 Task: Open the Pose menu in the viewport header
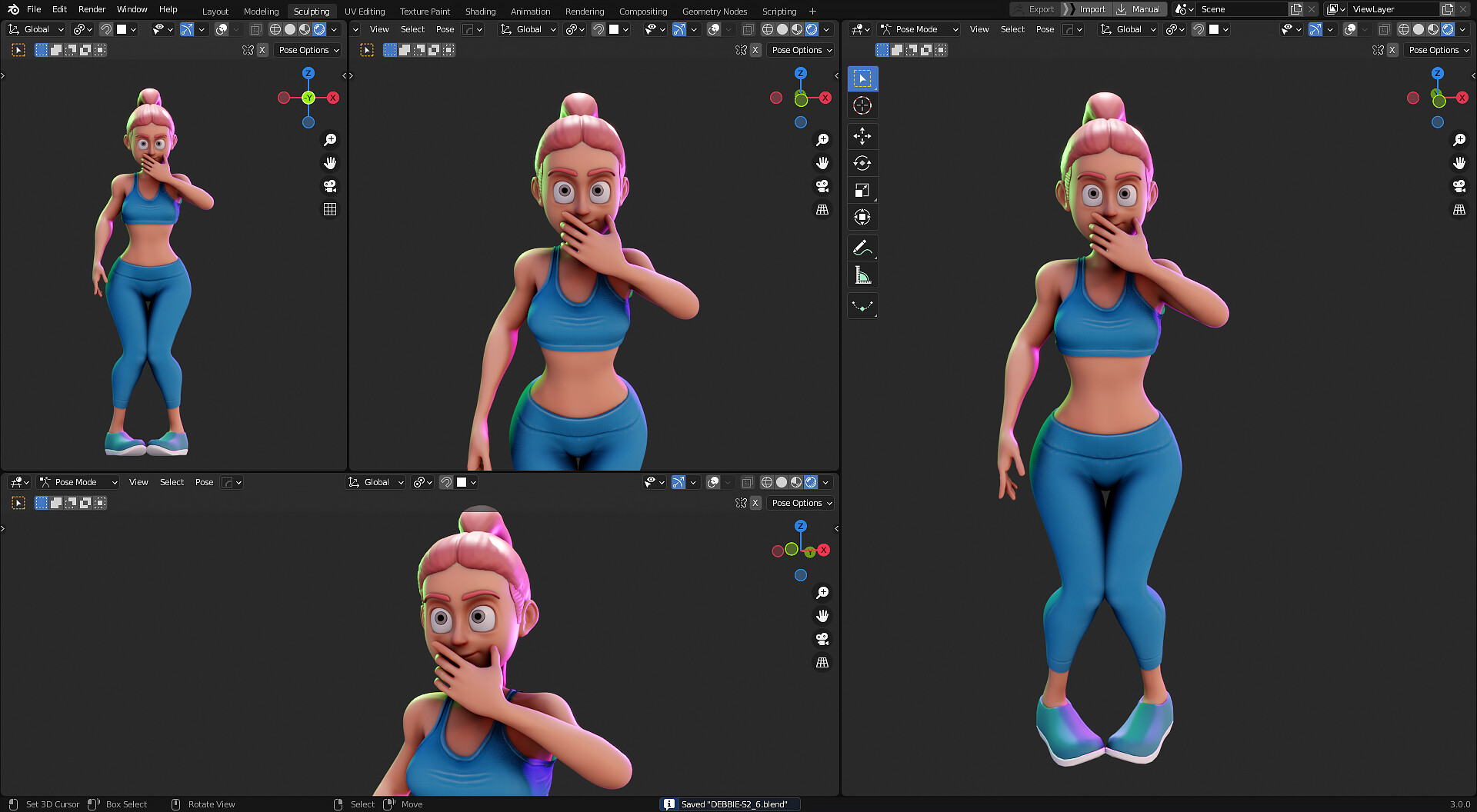pos(1045,29)
